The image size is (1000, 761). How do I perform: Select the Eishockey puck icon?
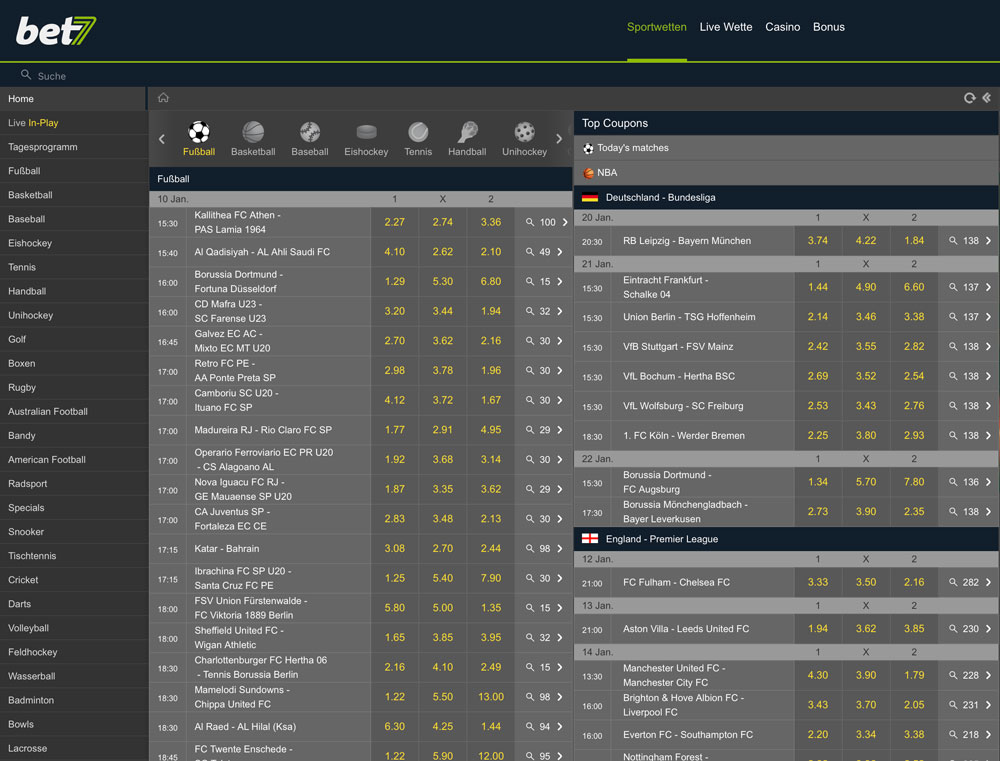pyautogui.click(x=366, y=132)
